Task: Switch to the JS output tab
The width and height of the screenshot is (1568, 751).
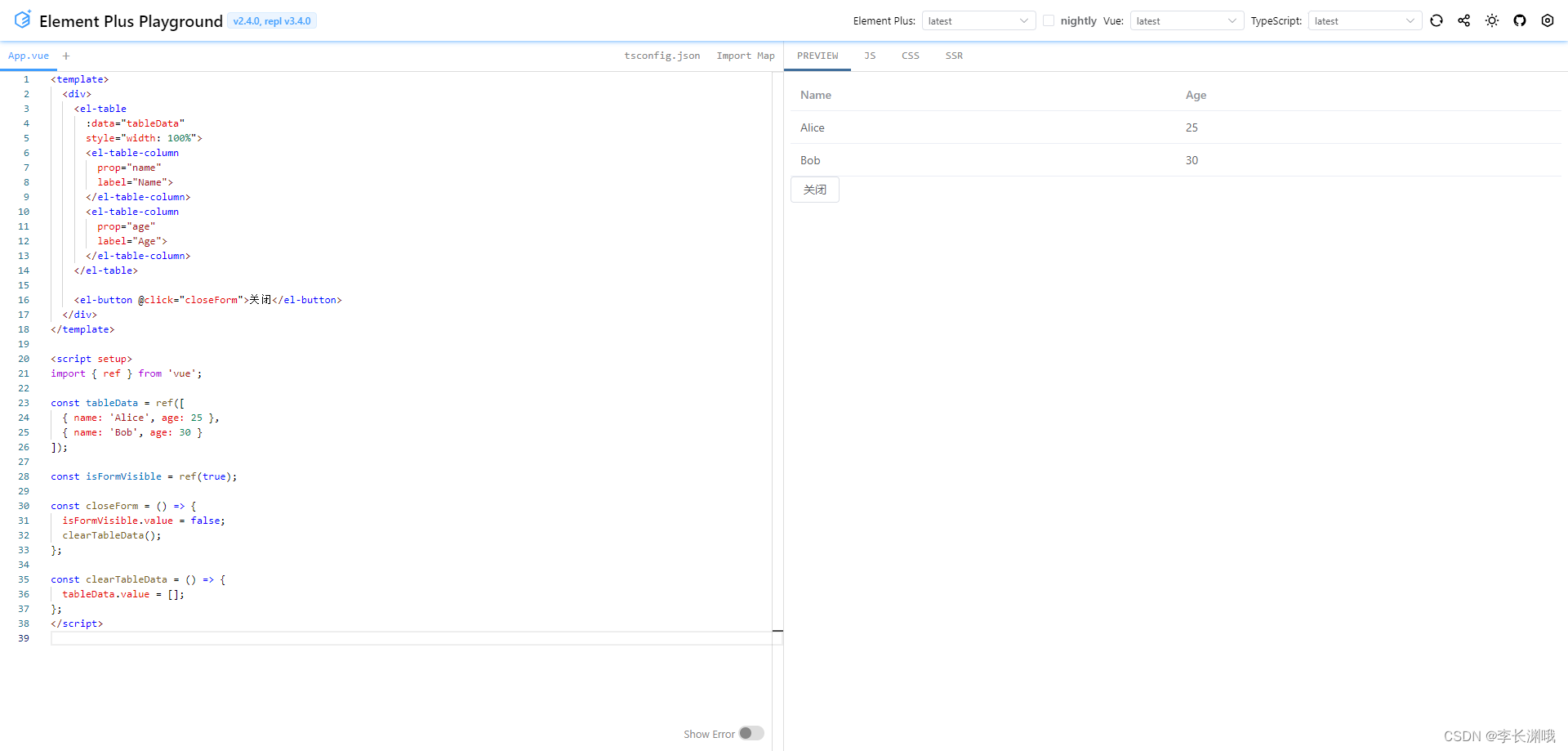Action: click(870, 56)
